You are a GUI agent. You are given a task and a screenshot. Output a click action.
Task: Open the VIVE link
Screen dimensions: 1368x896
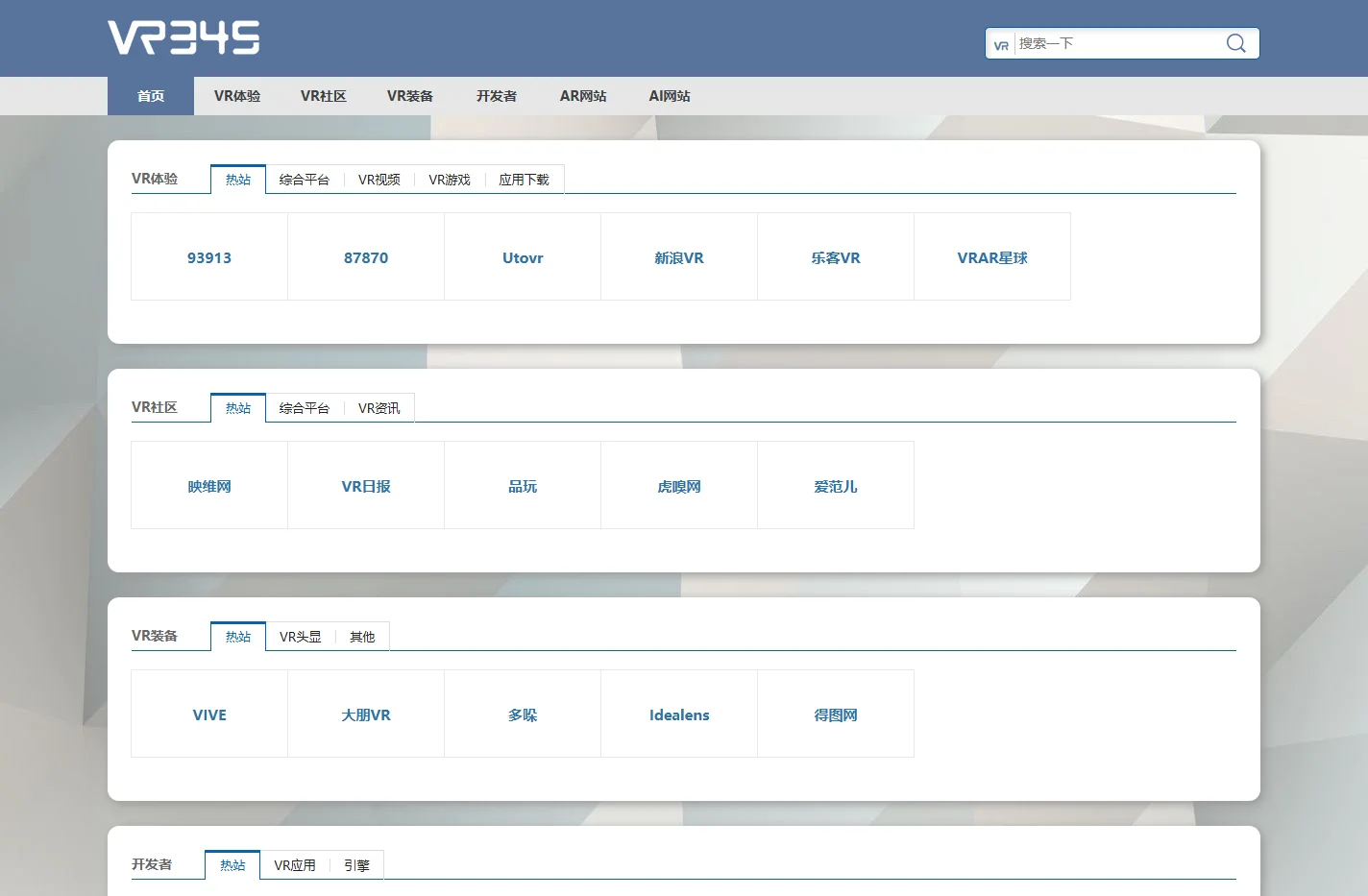(x=209, y=714)
